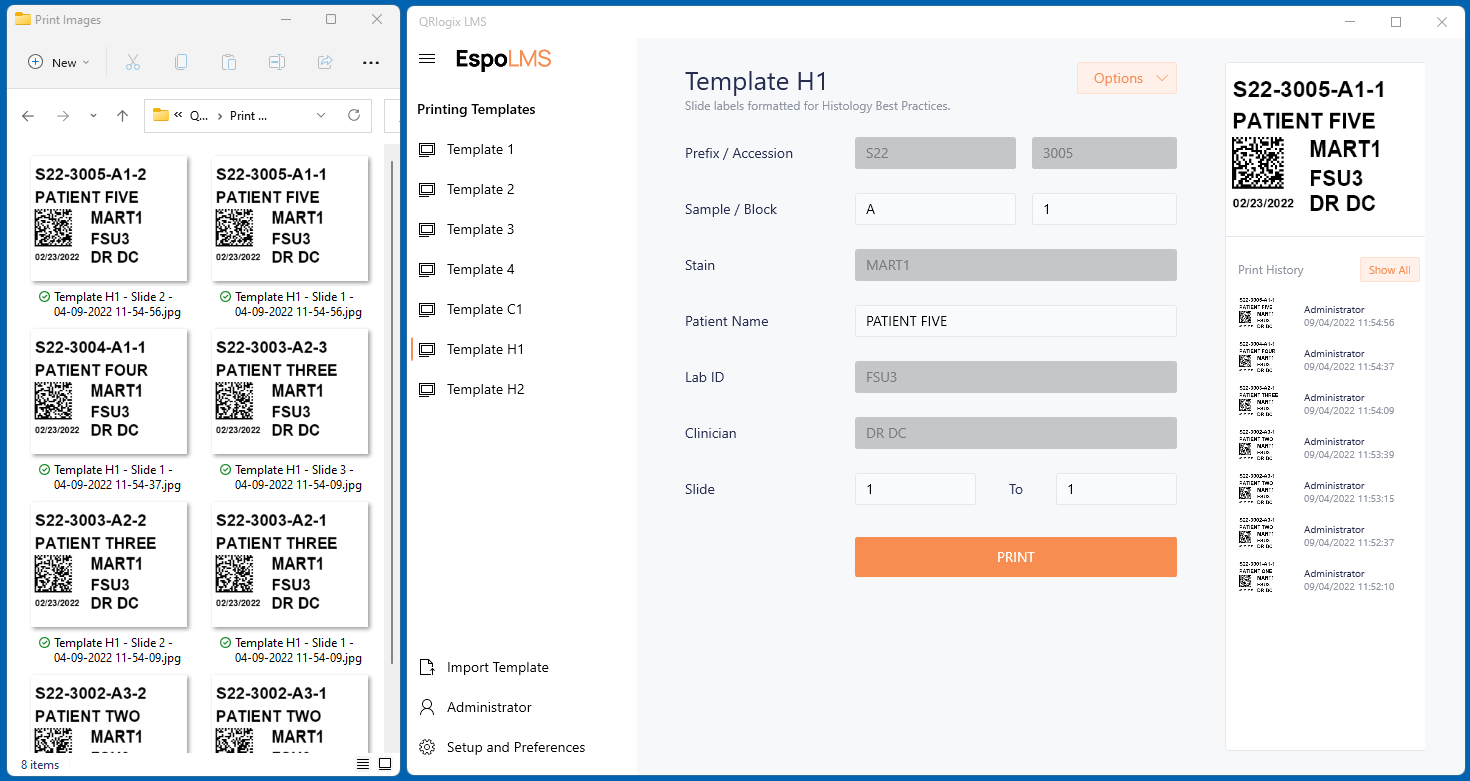
Task: Open the New dropdown in Print Images
Action: (59, 62)
